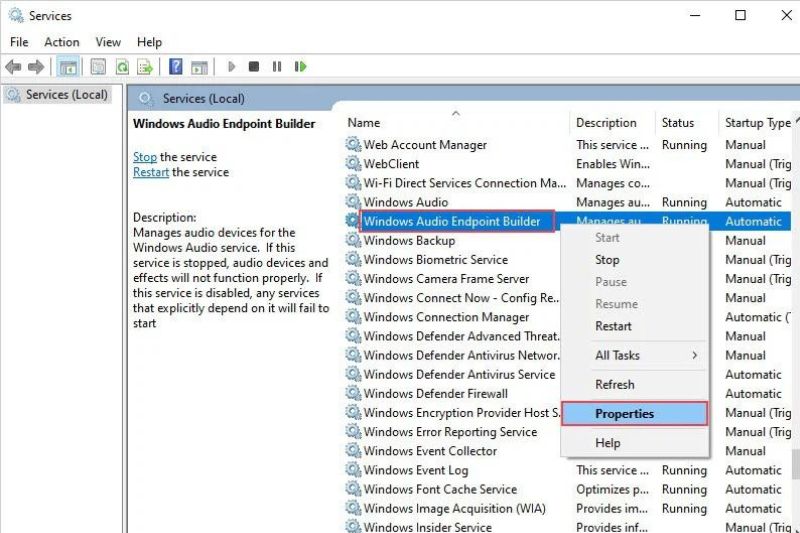Click the Back arrow toolbar icon

click(x=13, y=67)
